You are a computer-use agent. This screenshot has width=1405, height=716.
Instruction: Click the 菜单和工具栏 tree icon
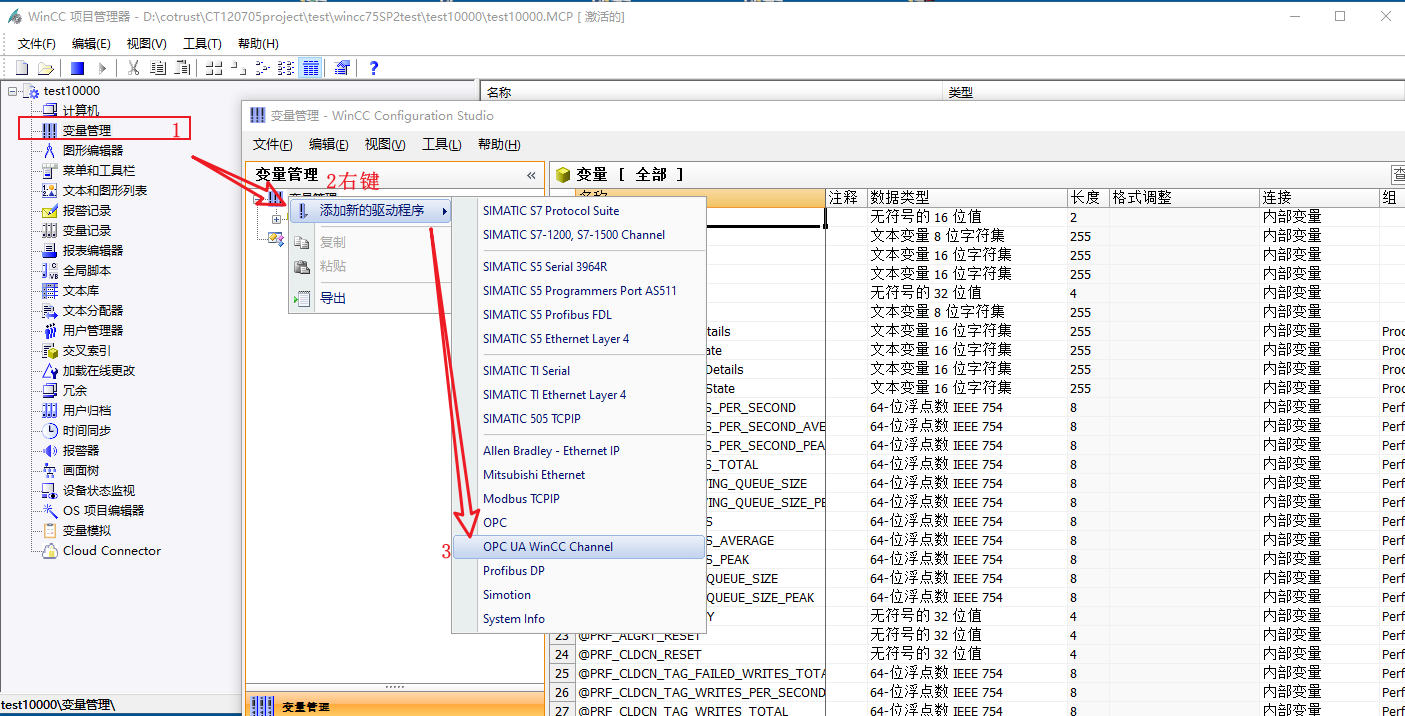[50, 170]
